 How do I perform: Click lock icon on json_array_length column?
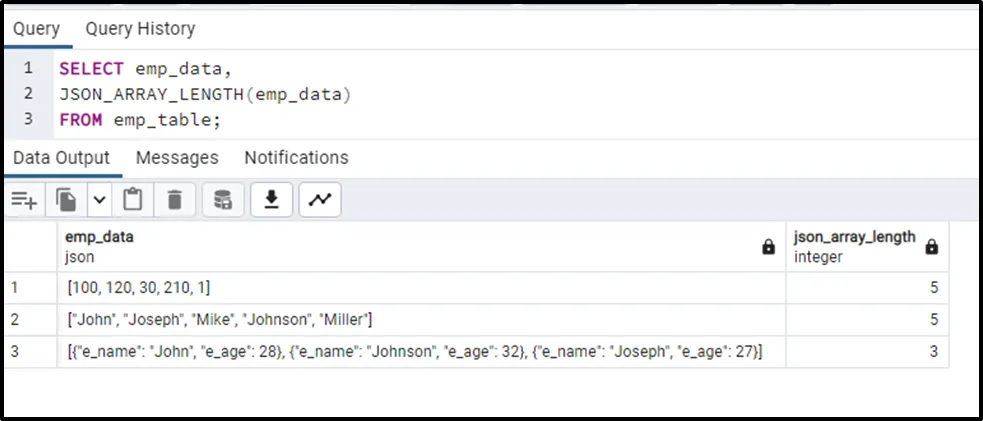[931, 247]
